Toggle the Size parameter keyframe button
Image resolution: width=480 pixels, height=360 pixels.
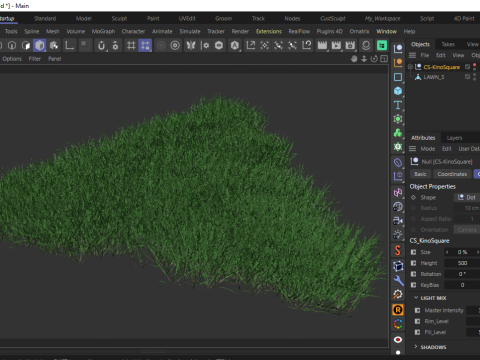point(414,252)
